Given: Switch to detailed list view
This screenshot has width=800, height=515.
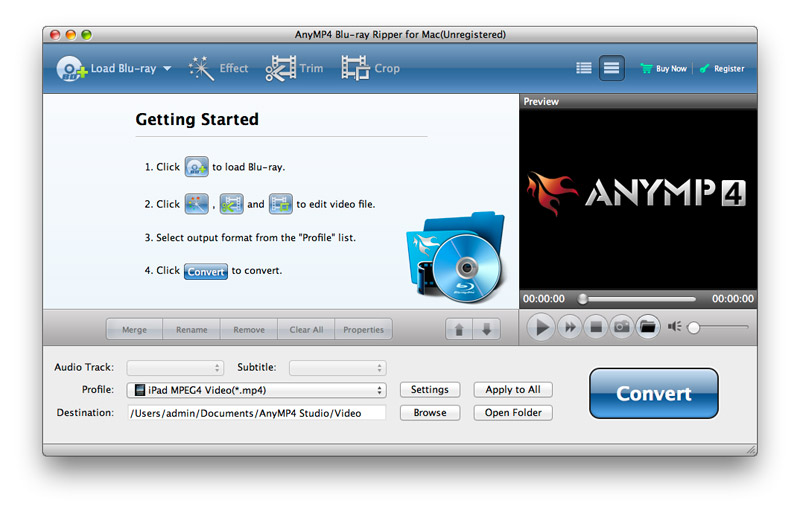Looking at the screenshot, I should (x=611, y=69).
